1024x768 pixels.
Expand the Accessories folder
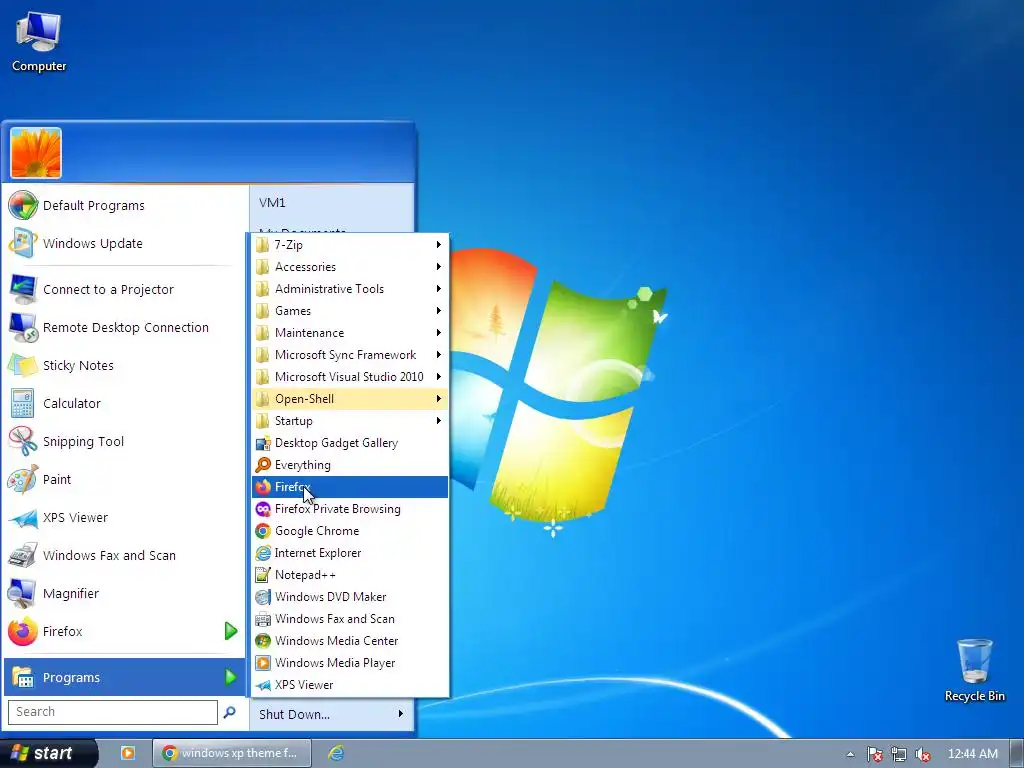pyautogui.click(x=350, y=266)
